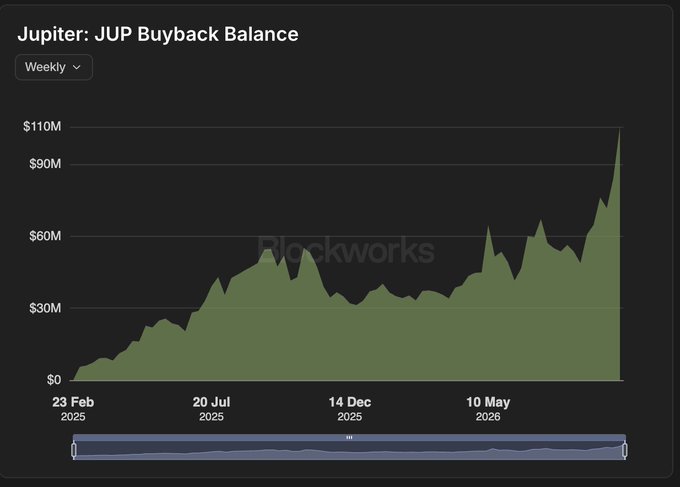Click the chart title 'Jupiter: JUP Buyback Balance'

pyautogui.click(x=158, y=34)
